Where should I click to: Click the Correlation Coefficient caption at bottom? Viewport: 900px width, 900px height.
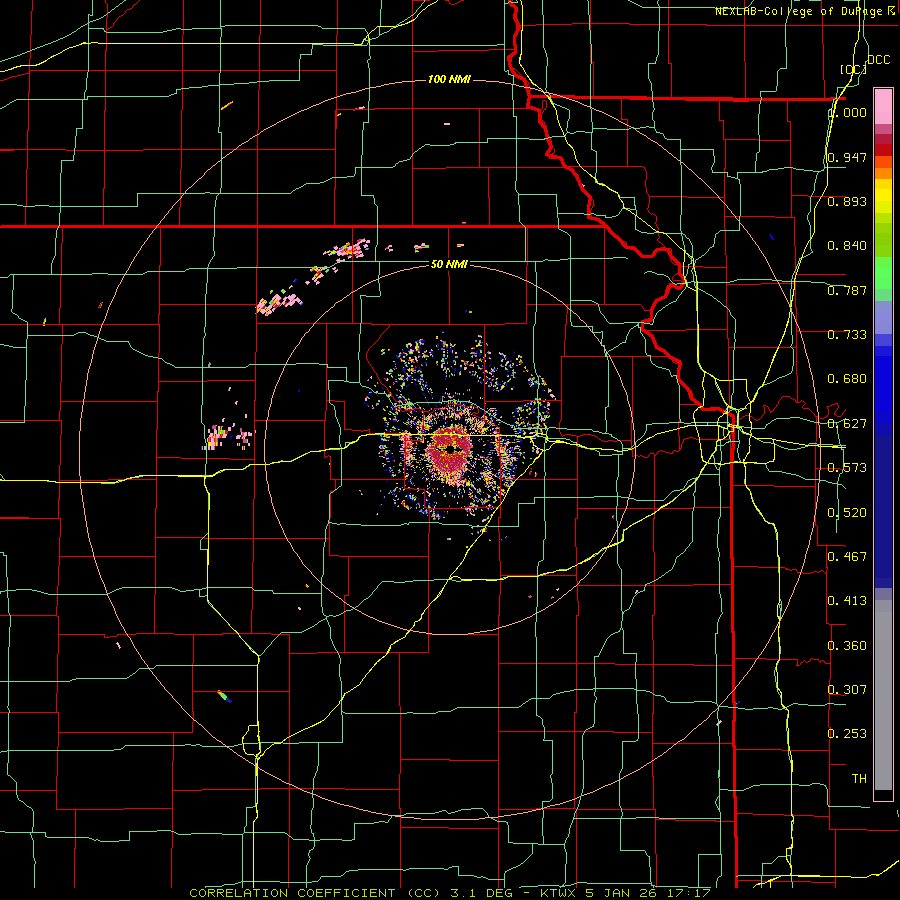pyautogui.click(x=451, y=893)
